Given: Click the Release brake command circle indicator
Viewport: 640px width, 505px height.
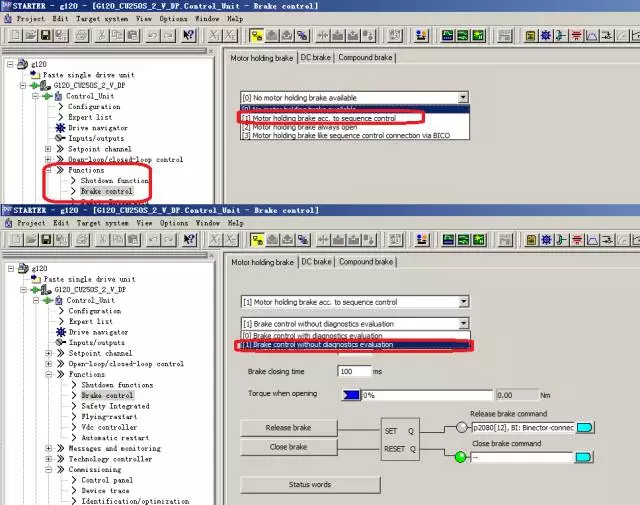Looking at the screenshot, I should pyautogui.click(x=461, y=428).
